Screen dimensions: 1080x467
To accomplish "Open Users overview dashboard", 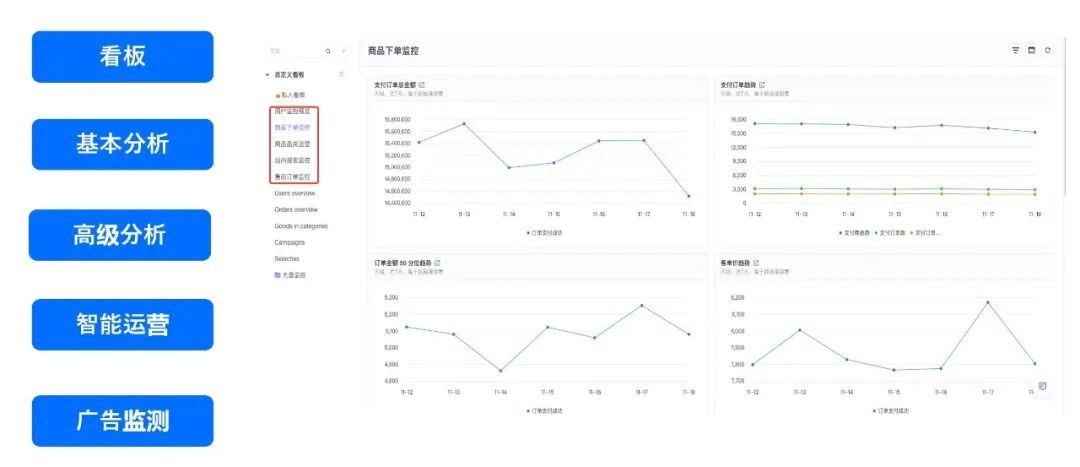I will 295,194.
